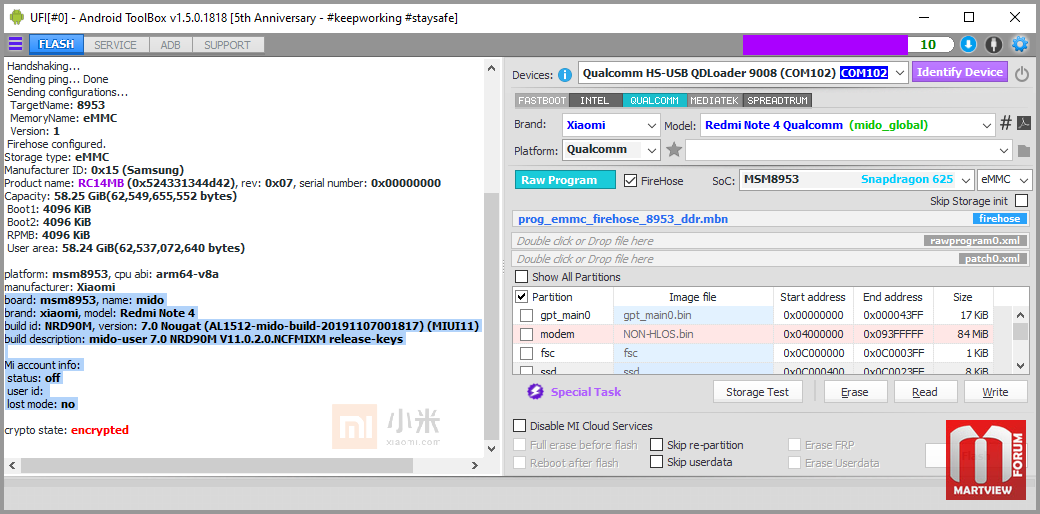
Task: Click the Special Task link
Action: tap(586, 392)
